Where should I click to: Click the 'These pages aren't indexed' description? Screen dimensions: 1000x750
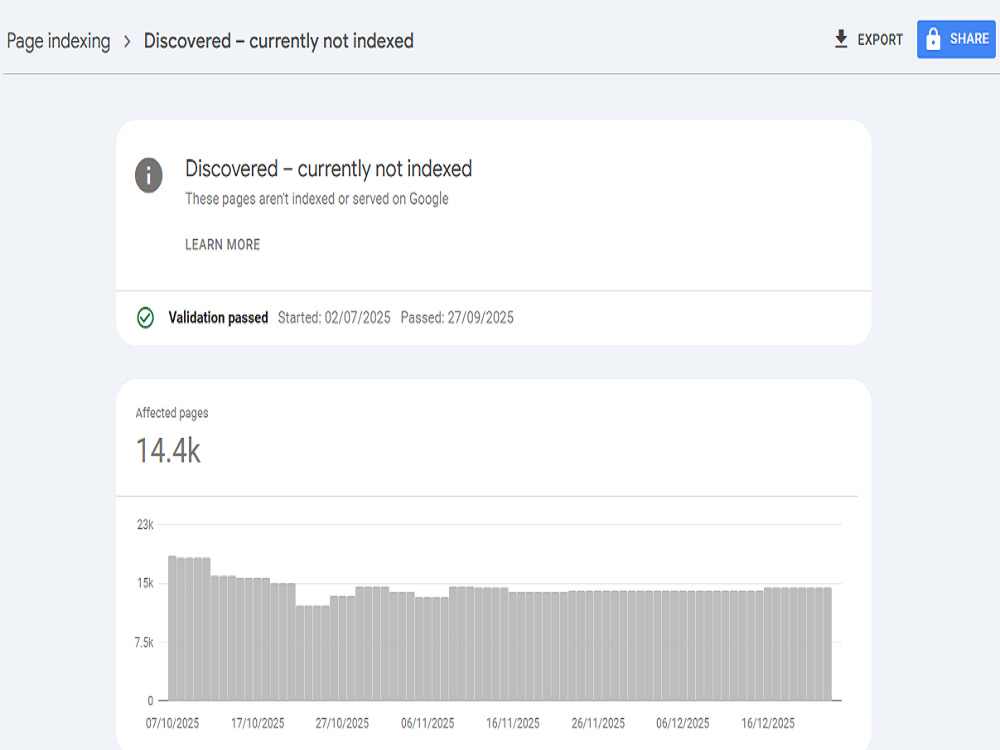(x=317, y=199)
